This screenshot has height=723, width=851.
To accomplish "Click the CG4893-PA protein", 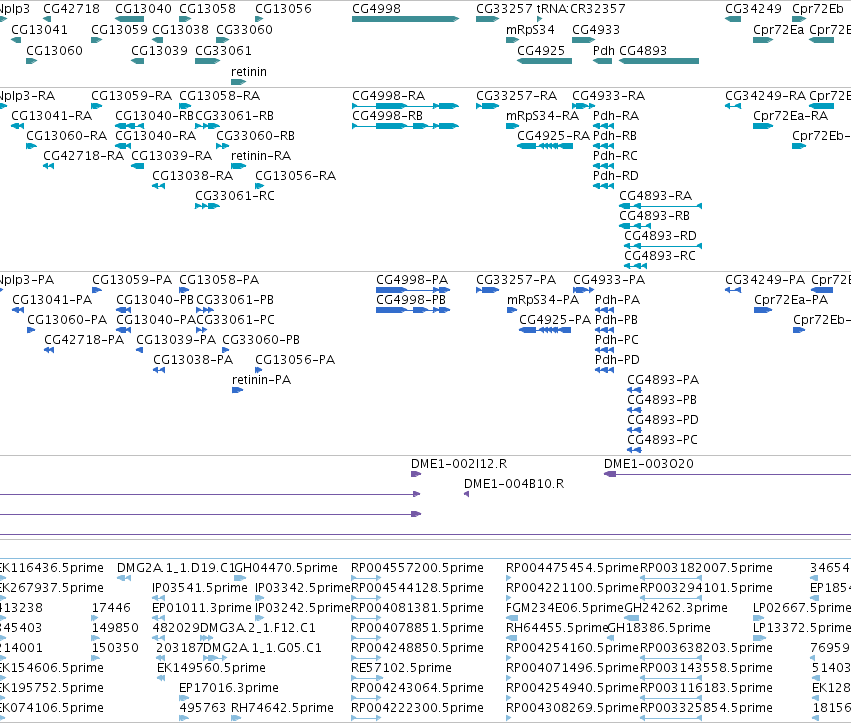I will [634, 390].
